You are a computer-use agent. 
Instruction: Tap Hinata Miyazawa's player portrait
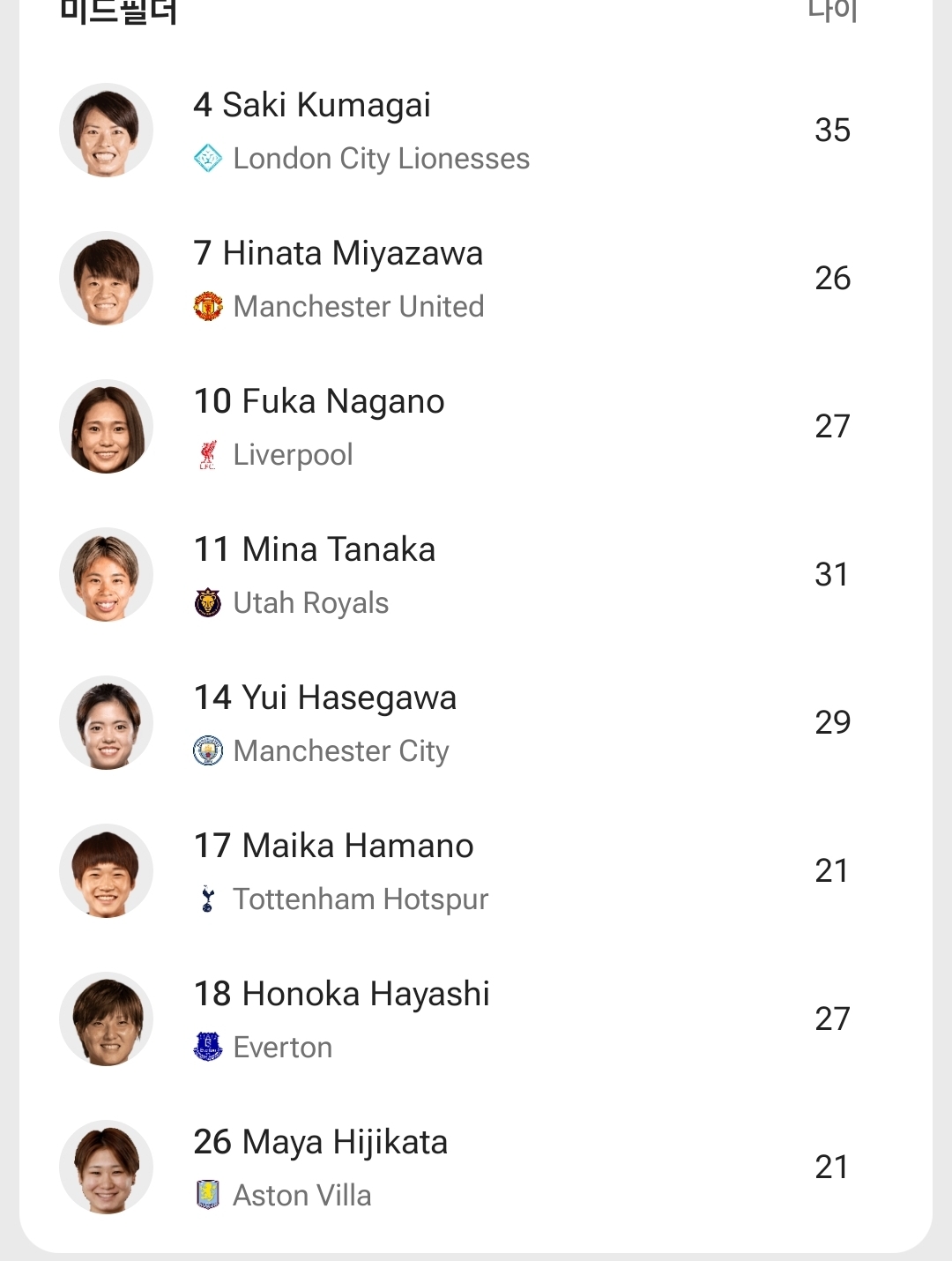106,279
